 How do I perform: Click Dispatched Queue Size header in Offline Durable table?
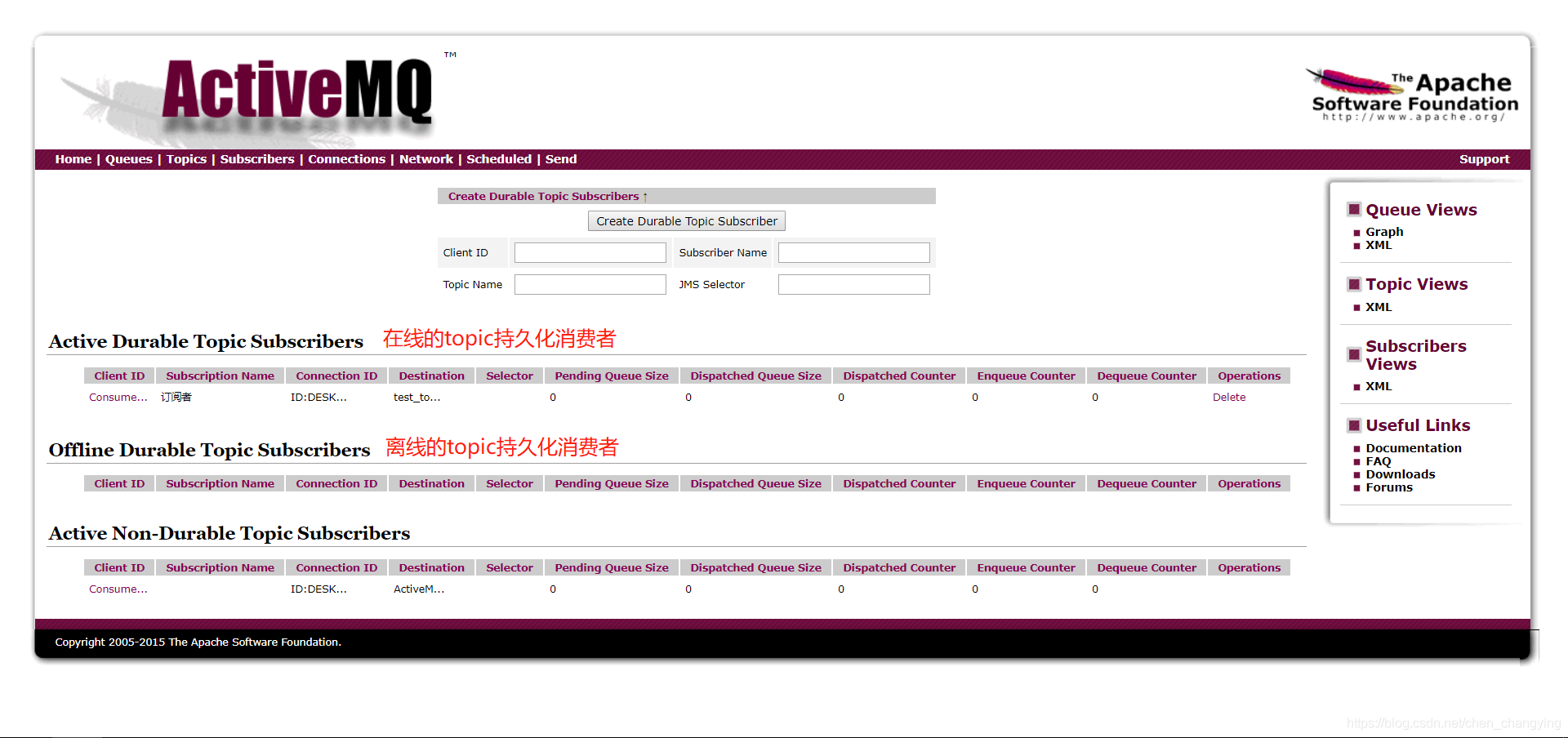(x=756, y=483)
